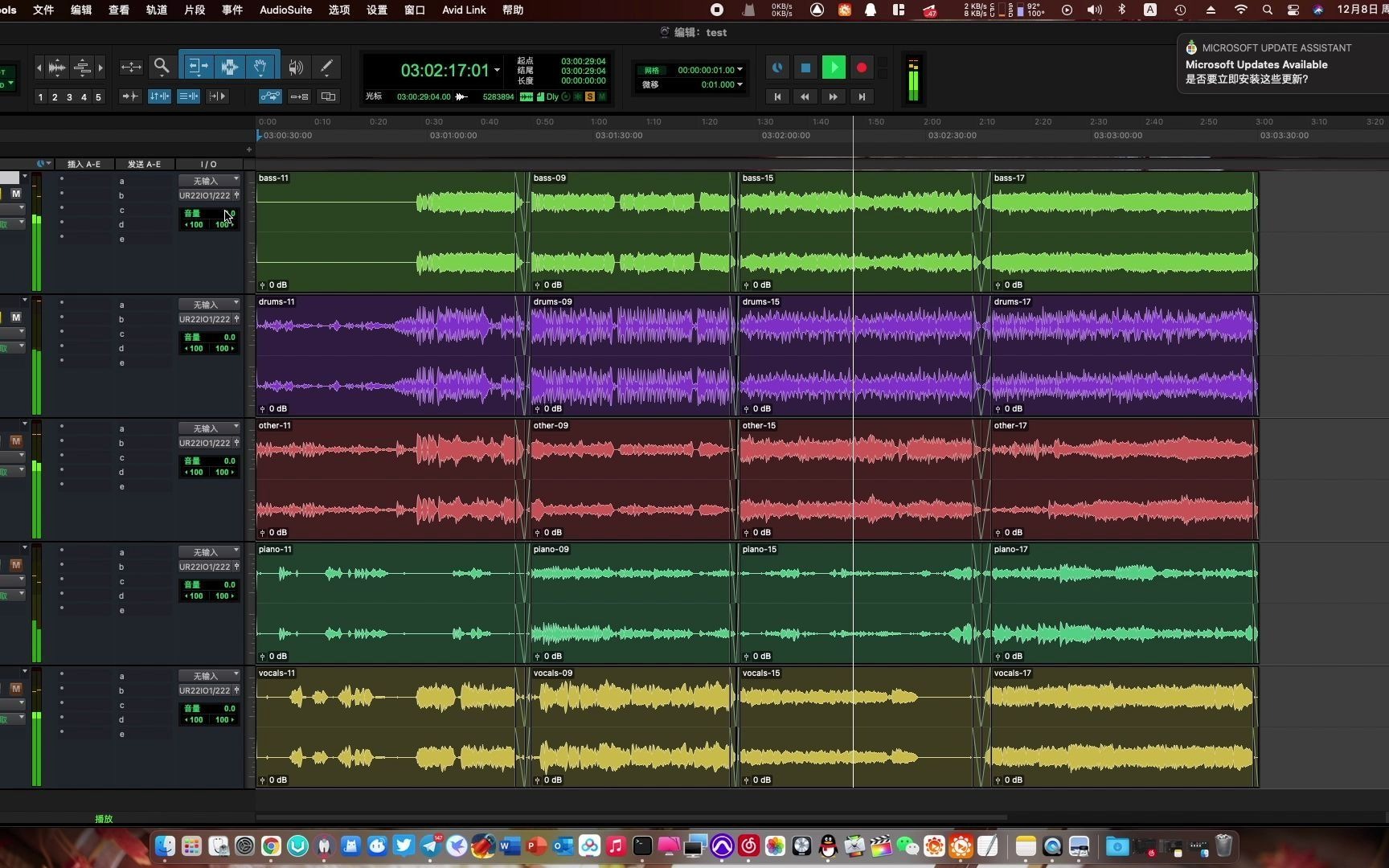Click the audio waveform zoom icon
The width and height of the screenshot is (1389, 868).
pos(57,68)
